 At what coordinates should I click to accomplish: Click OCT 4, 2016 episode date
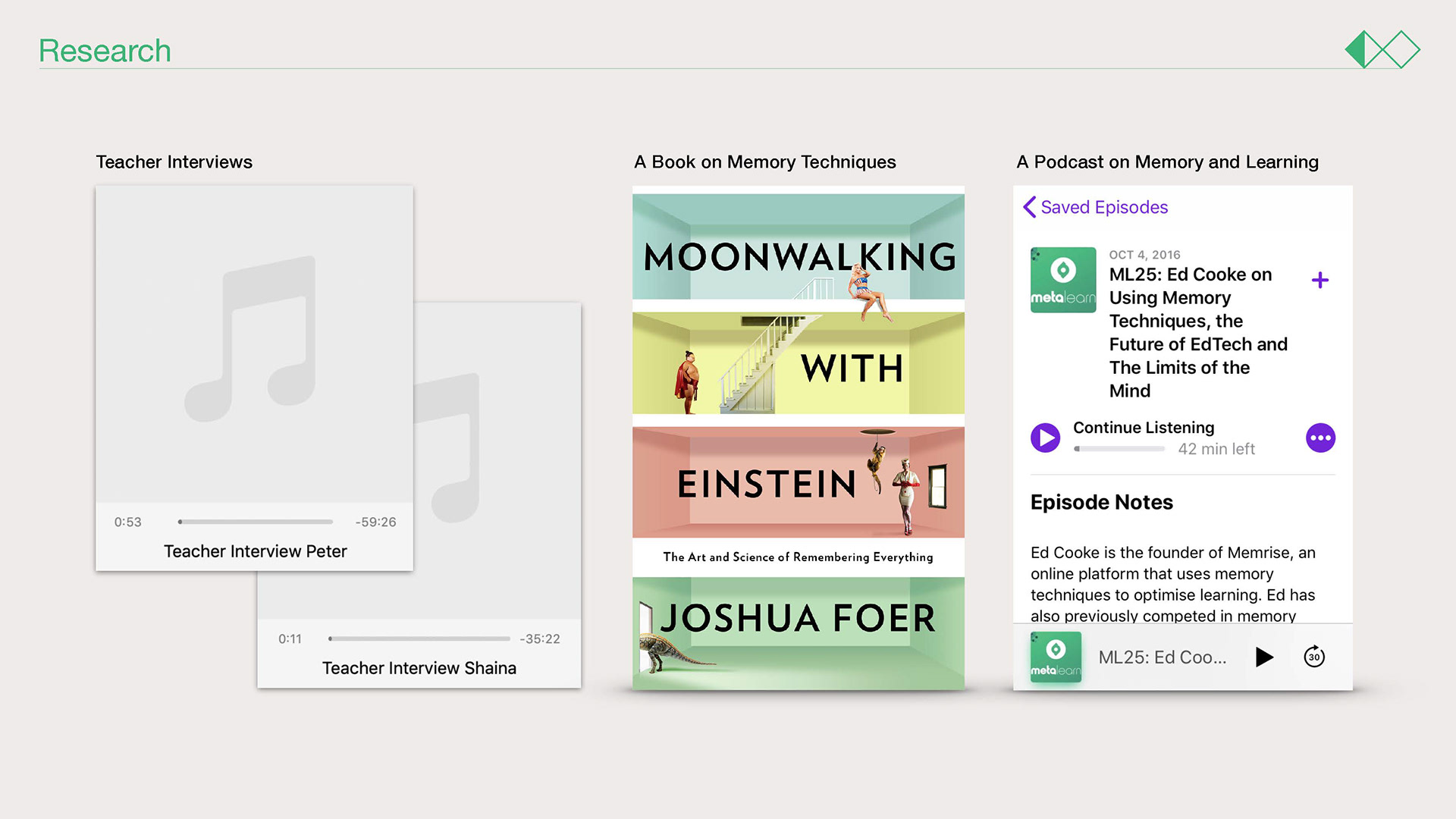click(x=1144, y=255)
